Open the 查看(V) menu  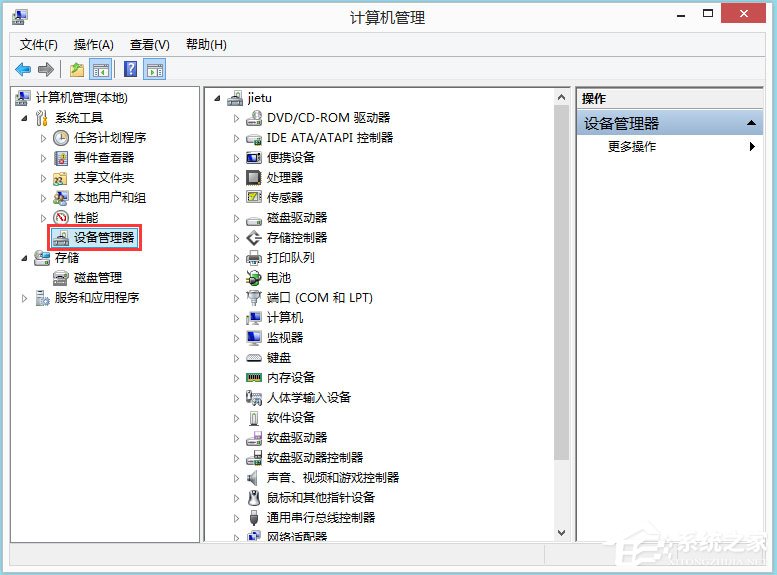150,45
